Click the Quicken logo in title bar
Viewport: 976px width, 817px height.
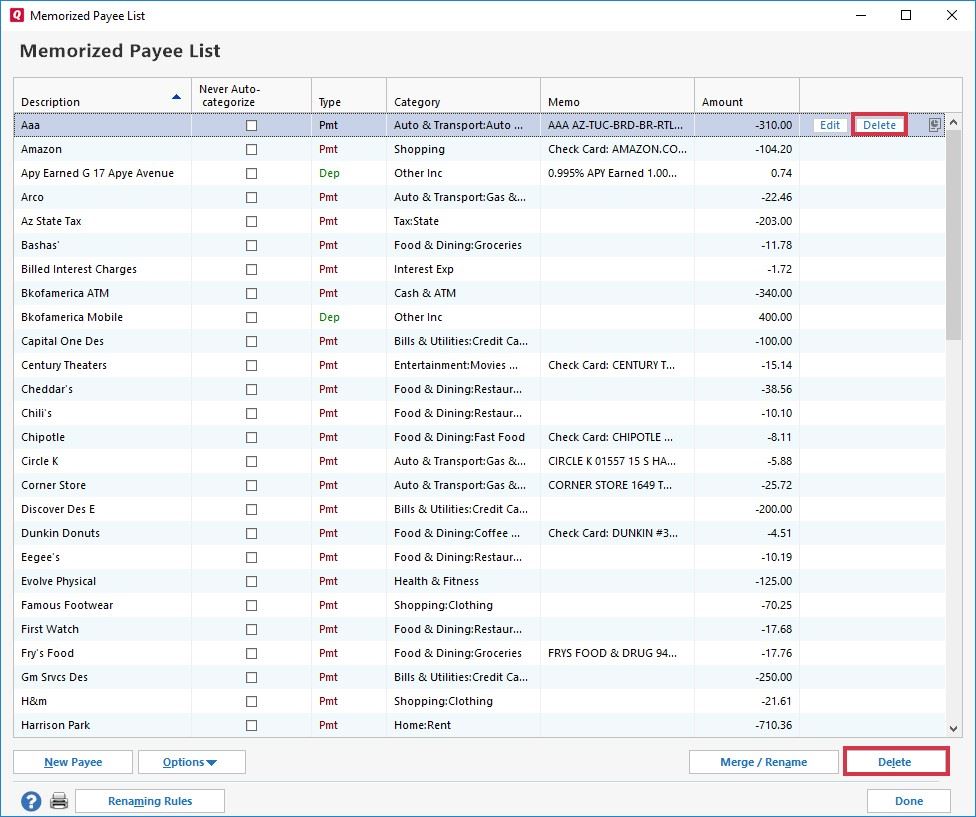click(x=15, y=15)
